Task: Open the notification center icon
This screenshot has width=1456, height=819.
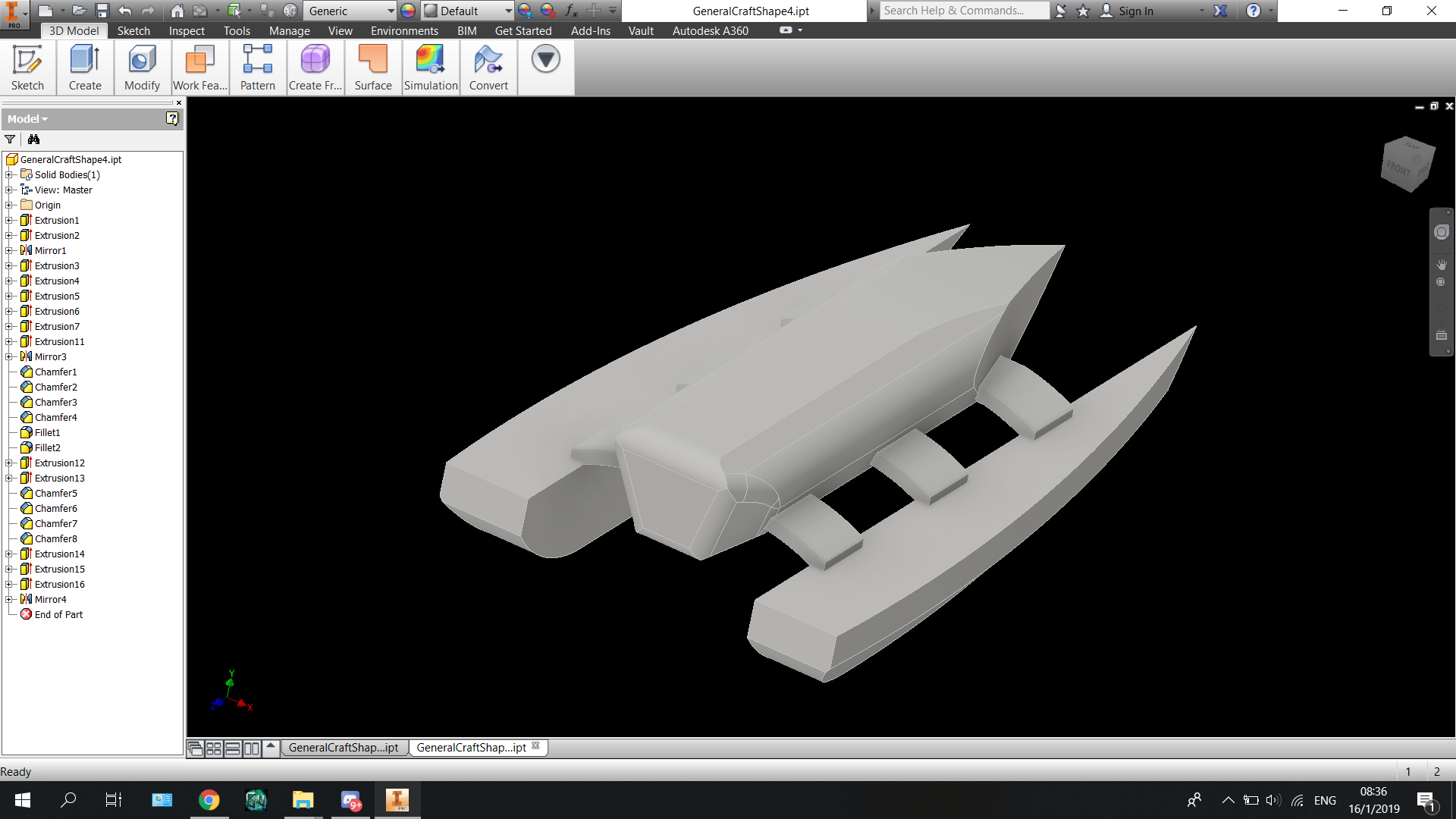Action: tap(1426, 800)
